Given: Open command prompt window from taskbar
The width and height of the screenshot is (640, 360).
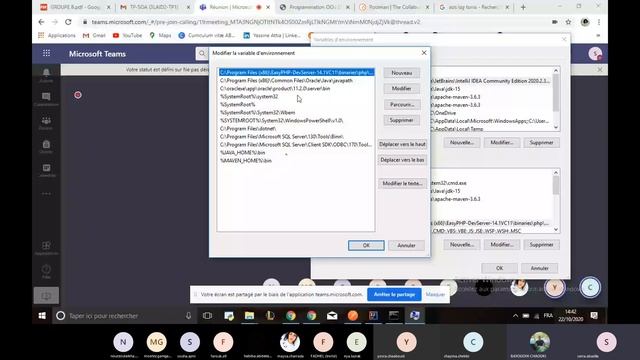Looking at the screenshot, I should [393, 316].
